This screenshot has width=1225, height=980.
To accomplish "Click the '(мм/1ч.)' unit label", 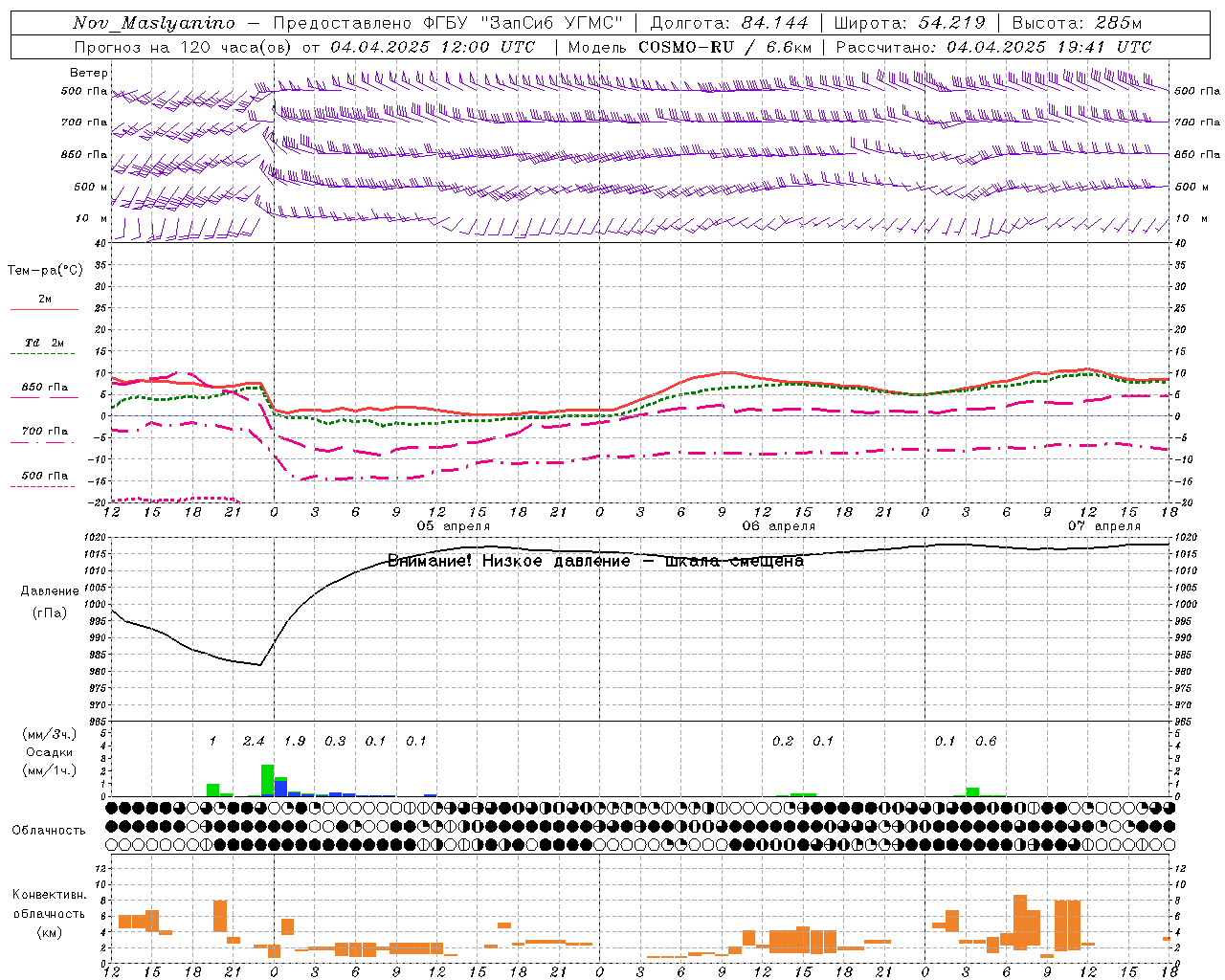I will tap(49, 770).
